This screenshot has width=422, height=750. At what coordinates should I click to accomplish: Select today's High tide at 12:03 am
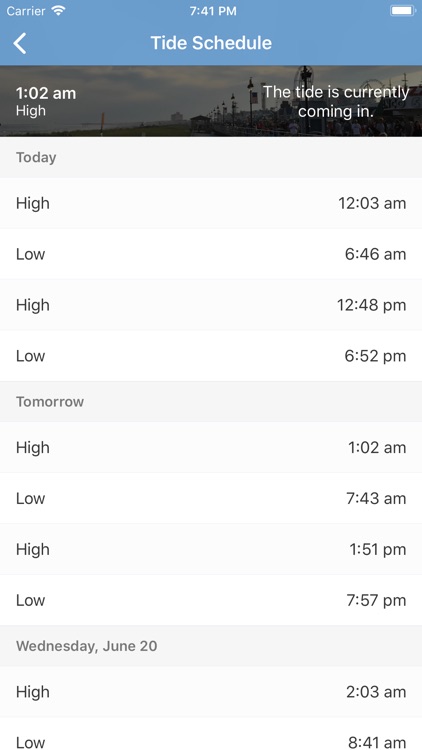coord(211,203)
